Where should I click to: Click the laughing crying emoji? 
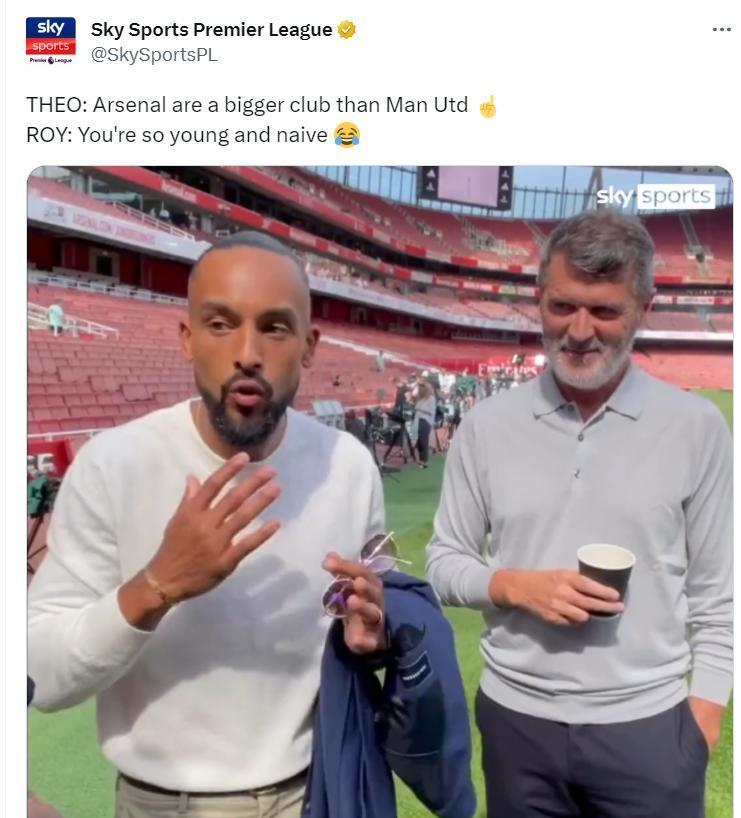[347, 135]
